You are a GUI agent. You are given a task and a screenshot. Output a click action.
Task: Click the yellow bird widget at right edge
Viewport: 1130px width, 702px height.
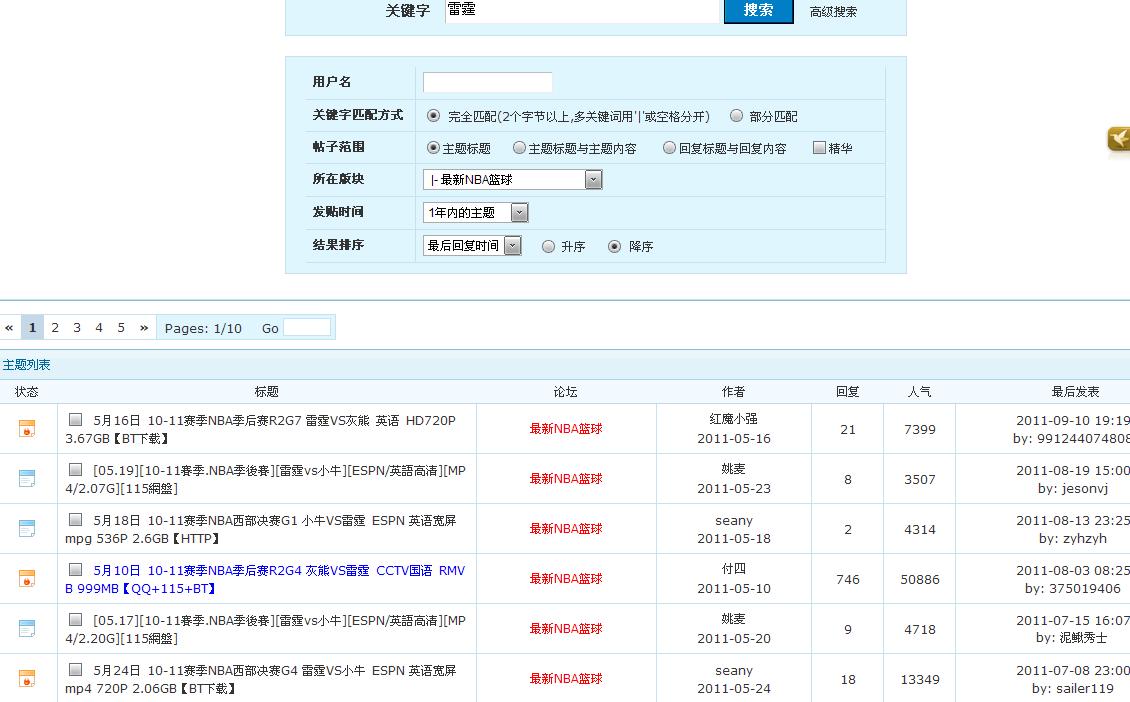pos(1118,138)
